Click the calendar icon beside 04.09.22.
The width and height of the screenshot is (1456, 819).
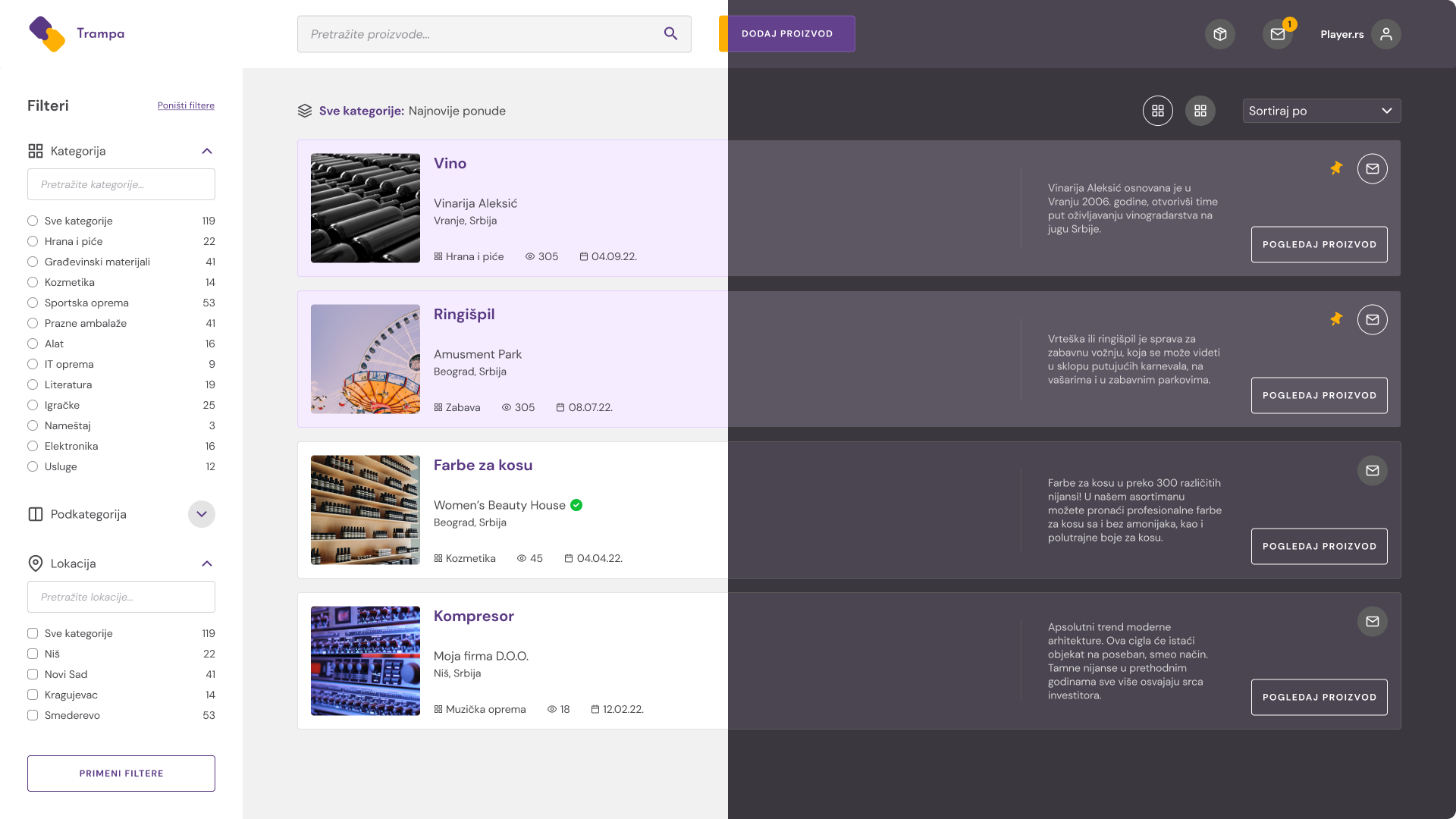click(584, 256)
